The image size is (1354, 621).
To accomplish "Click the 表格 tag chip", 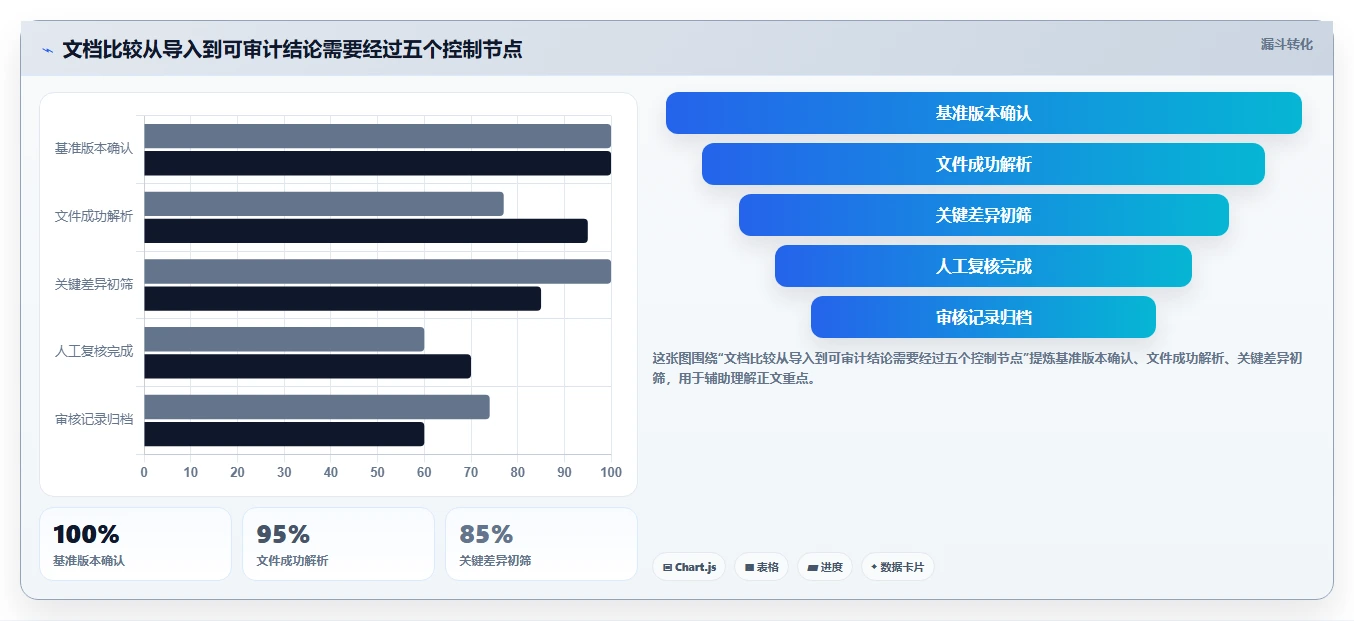I will (761, 567).
